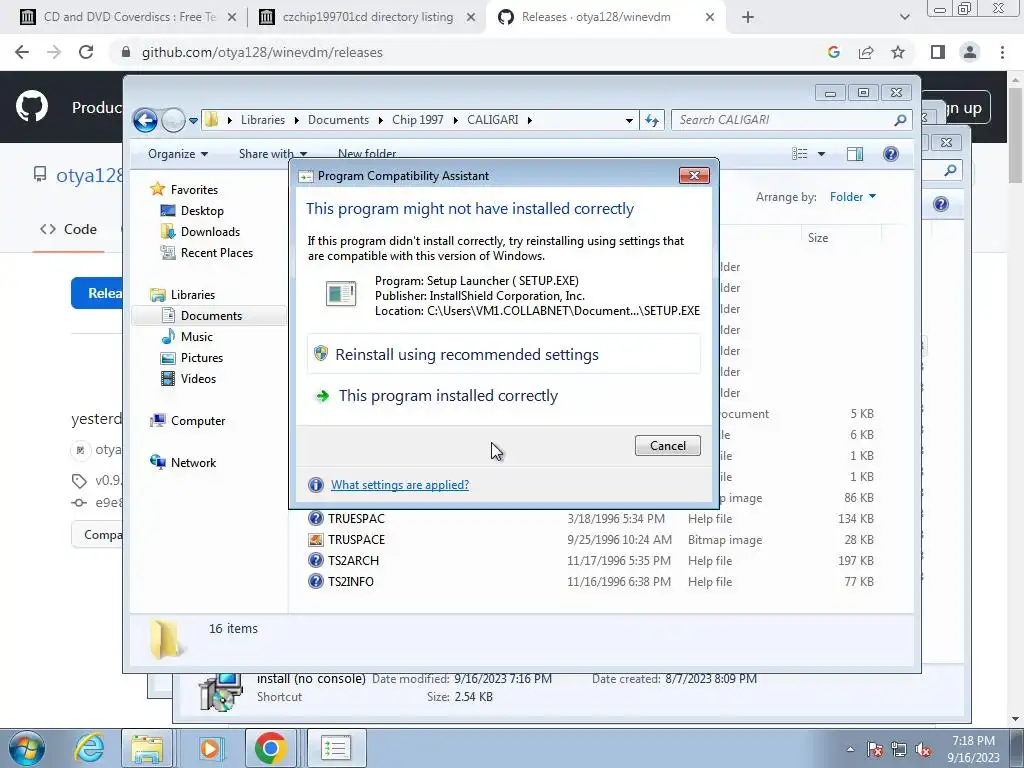
Task: Sort files by the Size column
Action: coord(841,238)
